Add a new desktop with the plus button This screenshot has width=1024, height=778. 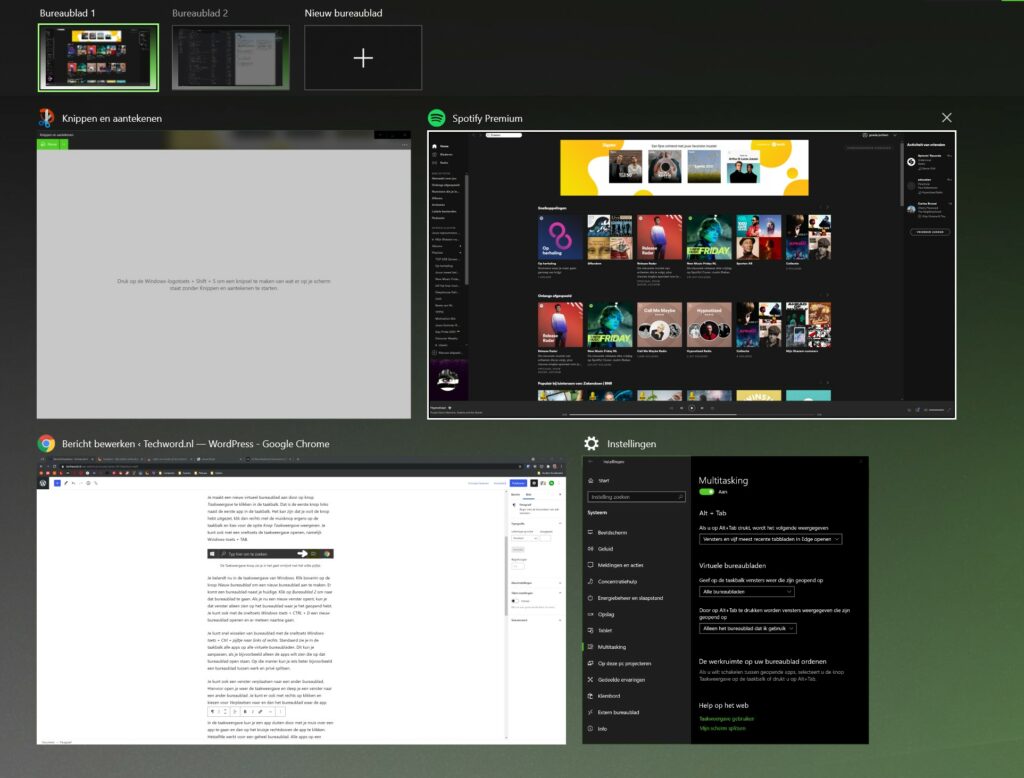coord(363,57)
